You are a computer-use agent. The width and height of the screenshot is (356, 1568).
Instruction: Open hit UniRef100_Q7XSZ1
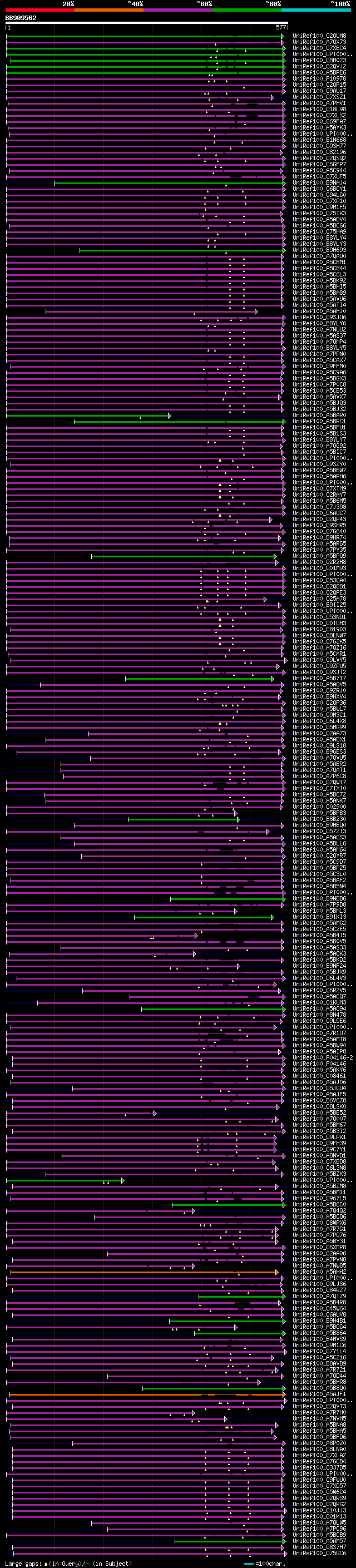coord(319,97)
